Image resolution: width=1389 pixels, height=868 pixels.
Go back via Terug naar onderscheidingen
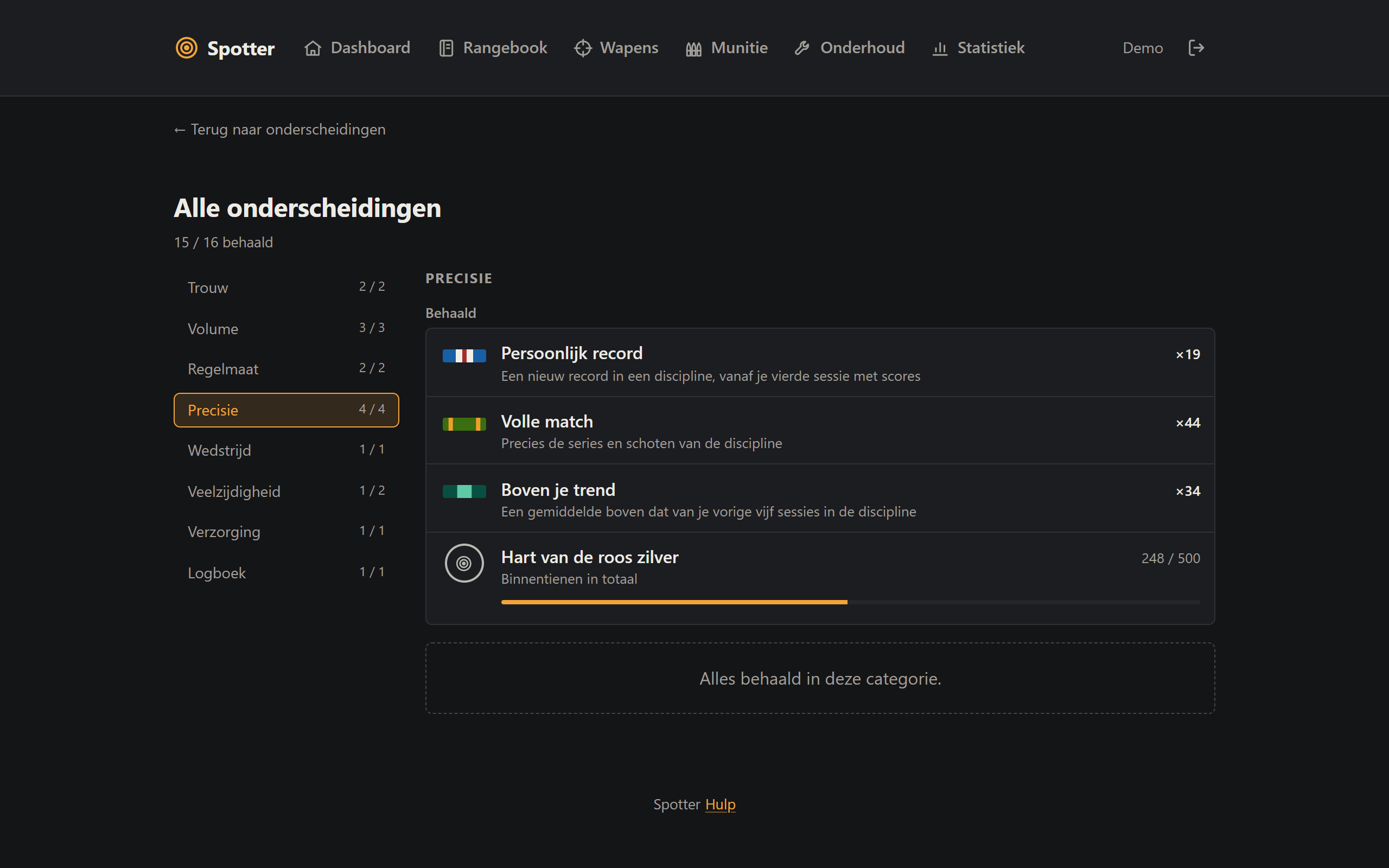point(279,130)
